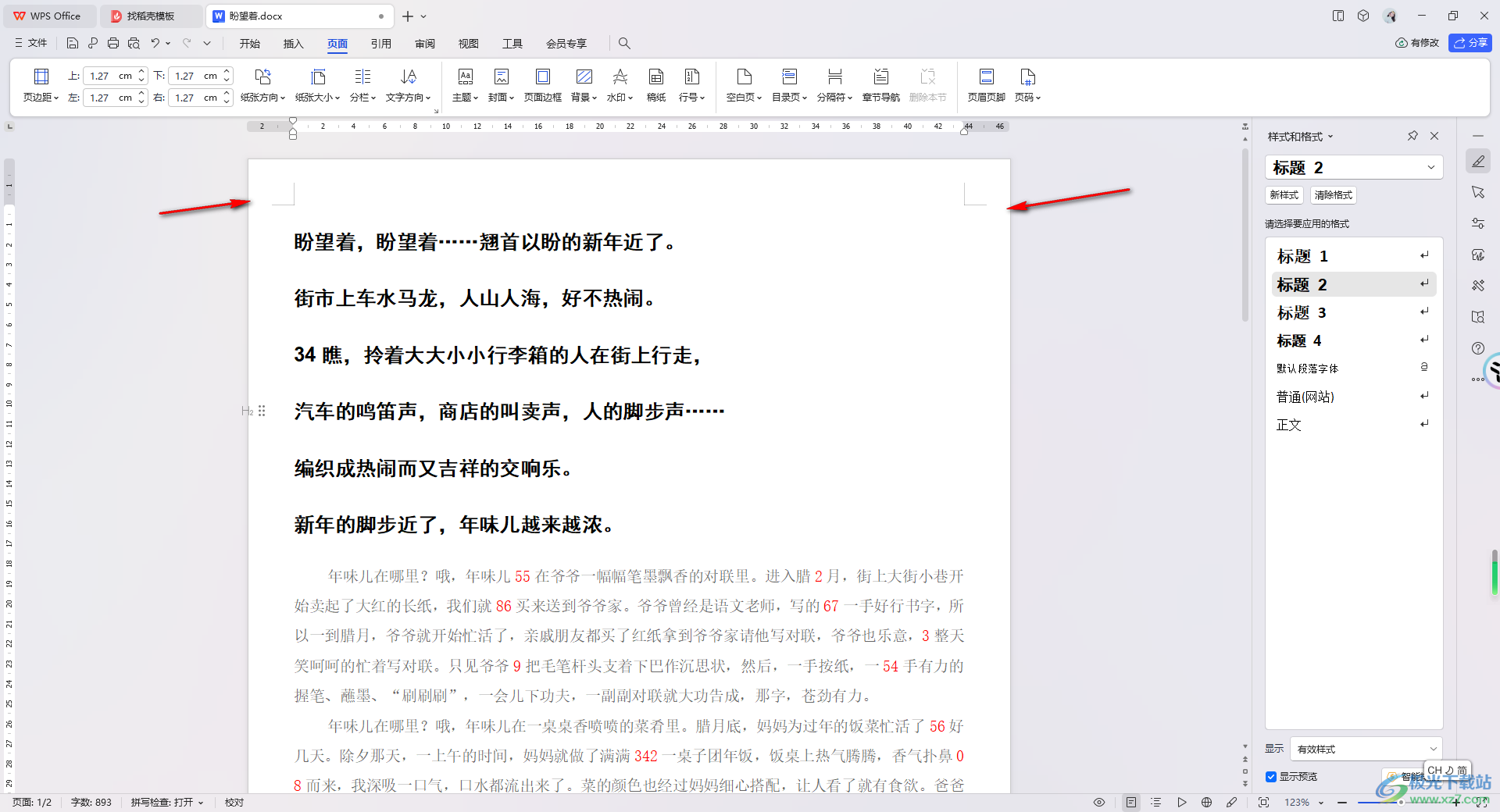
Task: Switch to the 找稻壳模板 tab
Action: click(151, 16)
